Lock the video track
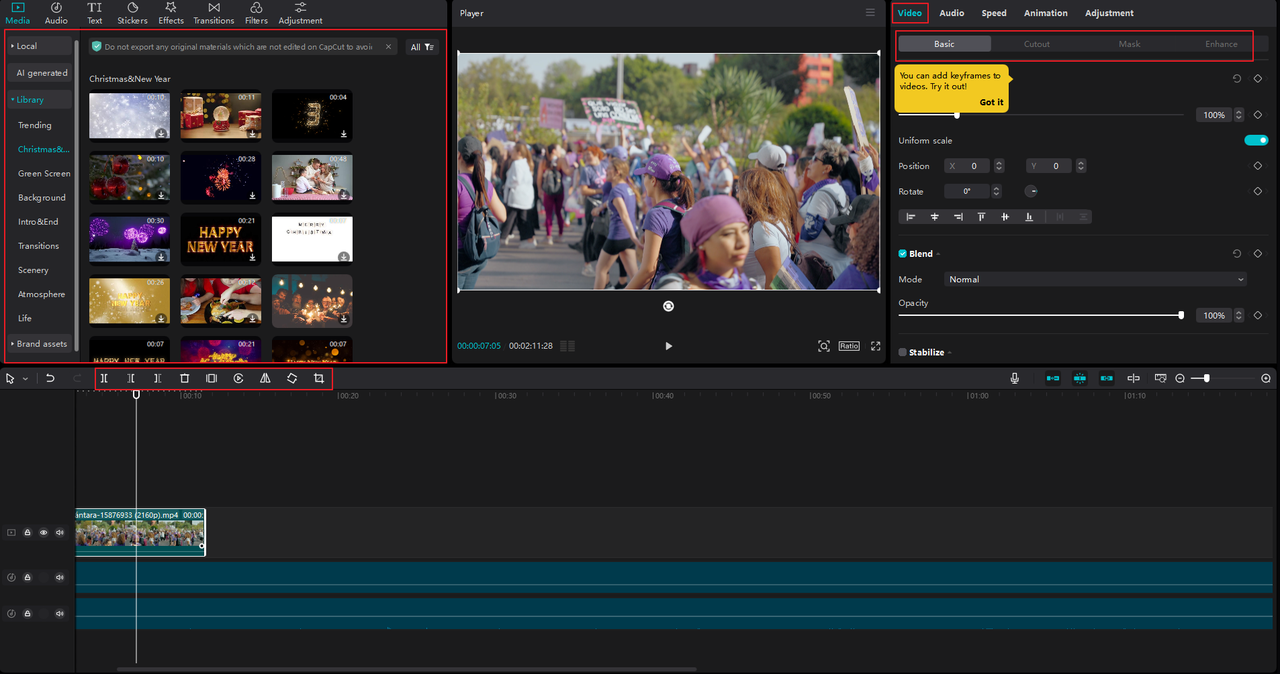Viewport: 1280px width, 674px height. pyautogui.click(x=27, y=533)
